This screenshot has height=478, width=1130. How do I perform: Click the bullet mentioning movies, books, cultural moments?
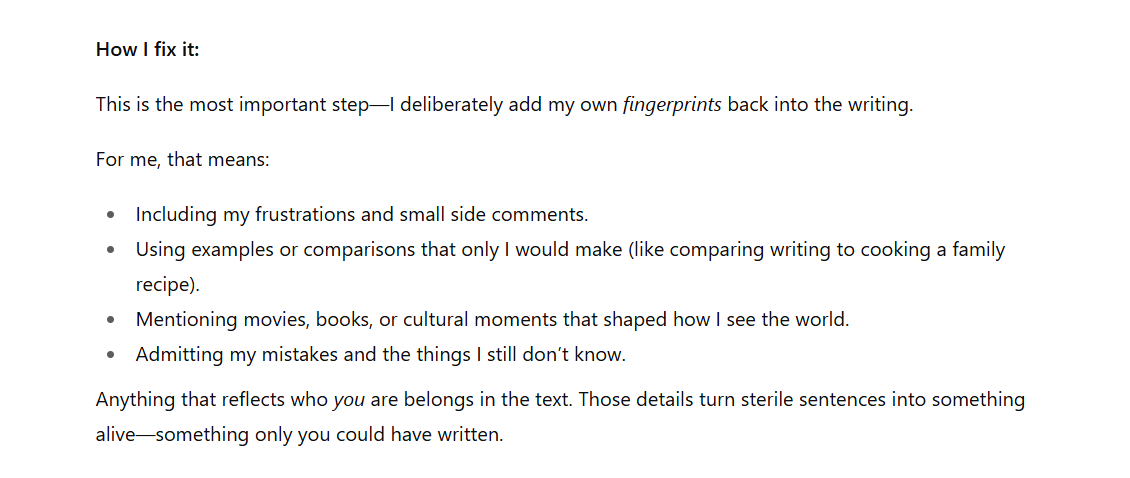[492, 320]
